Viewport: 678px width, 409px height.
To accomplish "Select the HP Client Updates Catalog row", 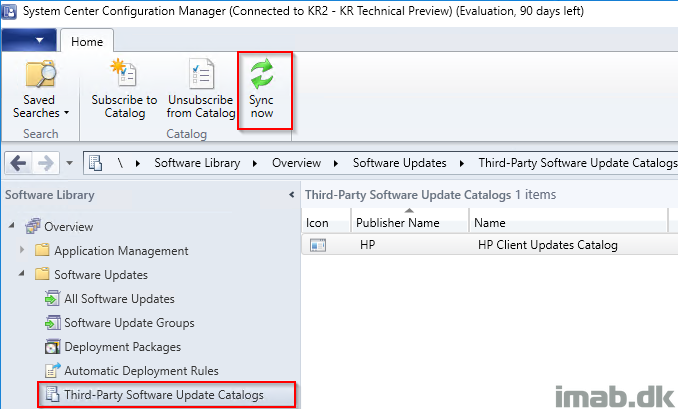I will pyautogui.click(x=489, y=245).
